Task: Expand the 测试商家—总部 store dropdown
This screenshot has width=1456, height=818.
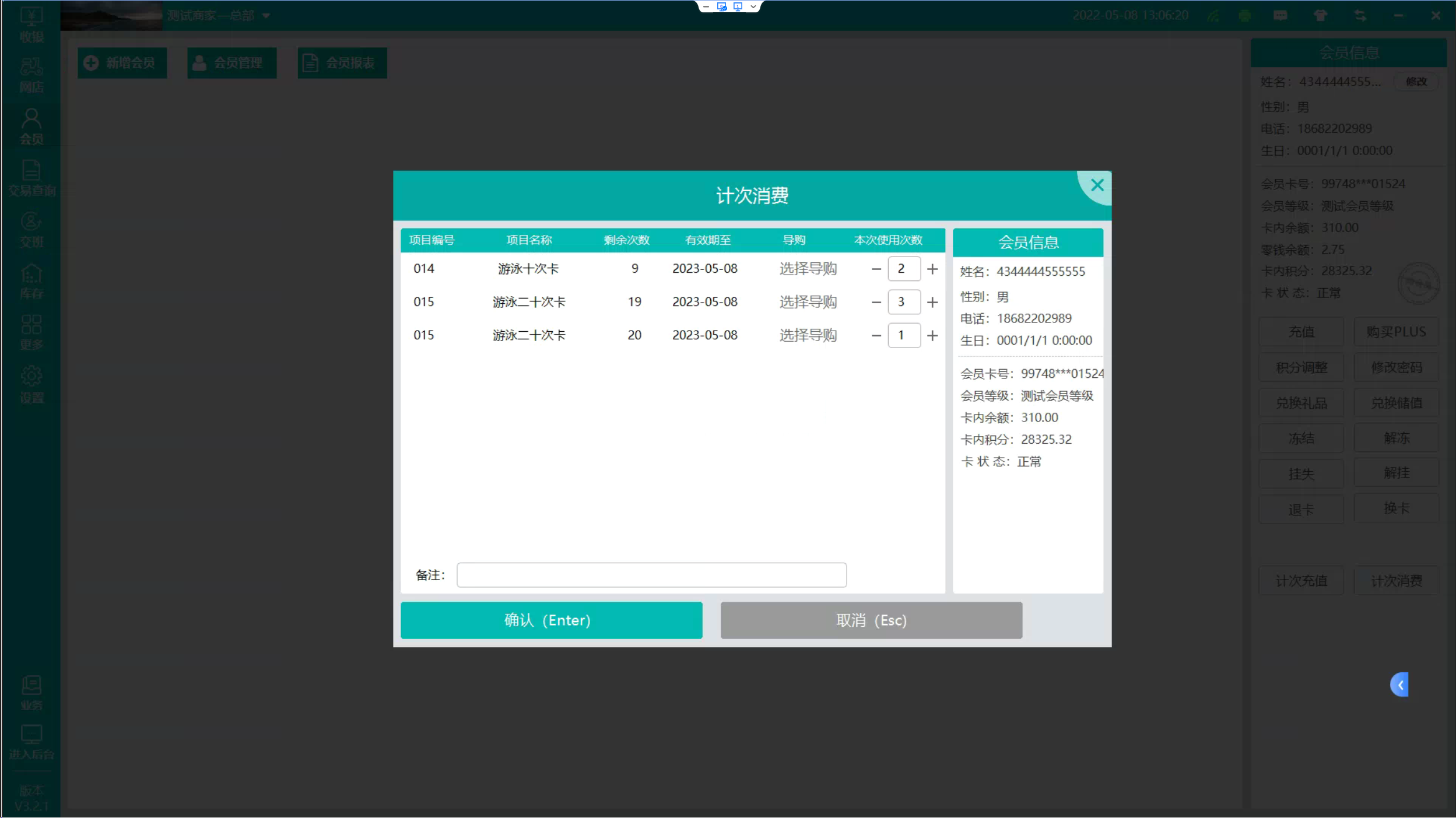Action: tap(266, 16)
